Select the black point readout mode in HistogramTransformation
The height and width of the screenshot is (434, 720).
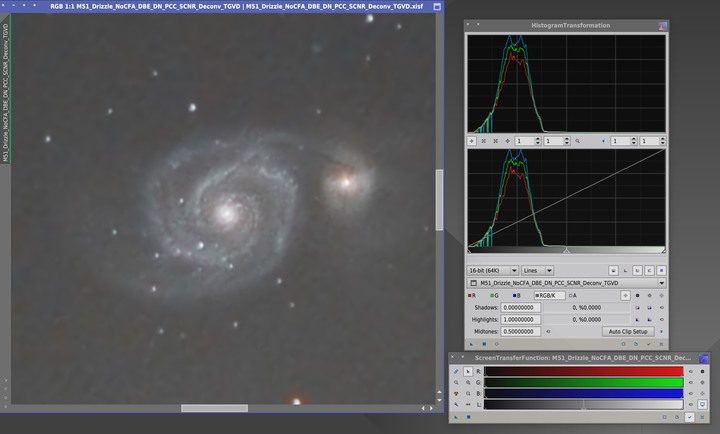tap(637, 296)
